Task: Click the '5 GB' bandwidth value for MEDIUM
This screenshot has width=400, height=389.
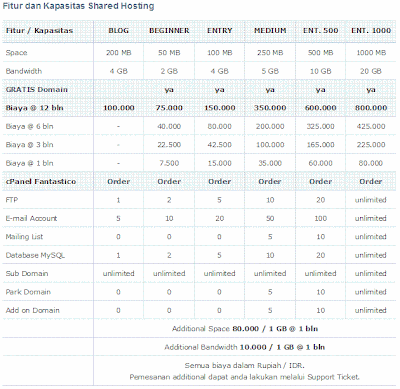Action: point(270,71)
